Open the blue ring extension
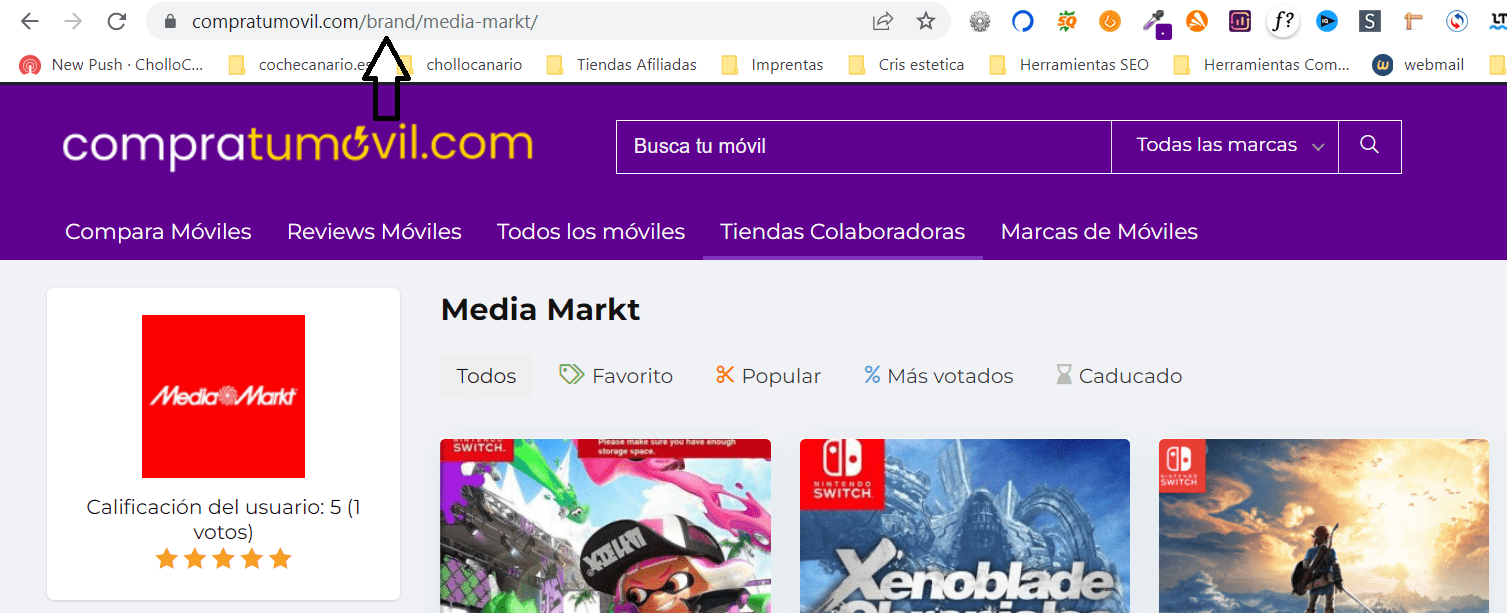This screenshot has height=613, width=1507. tap(1022, 21)
